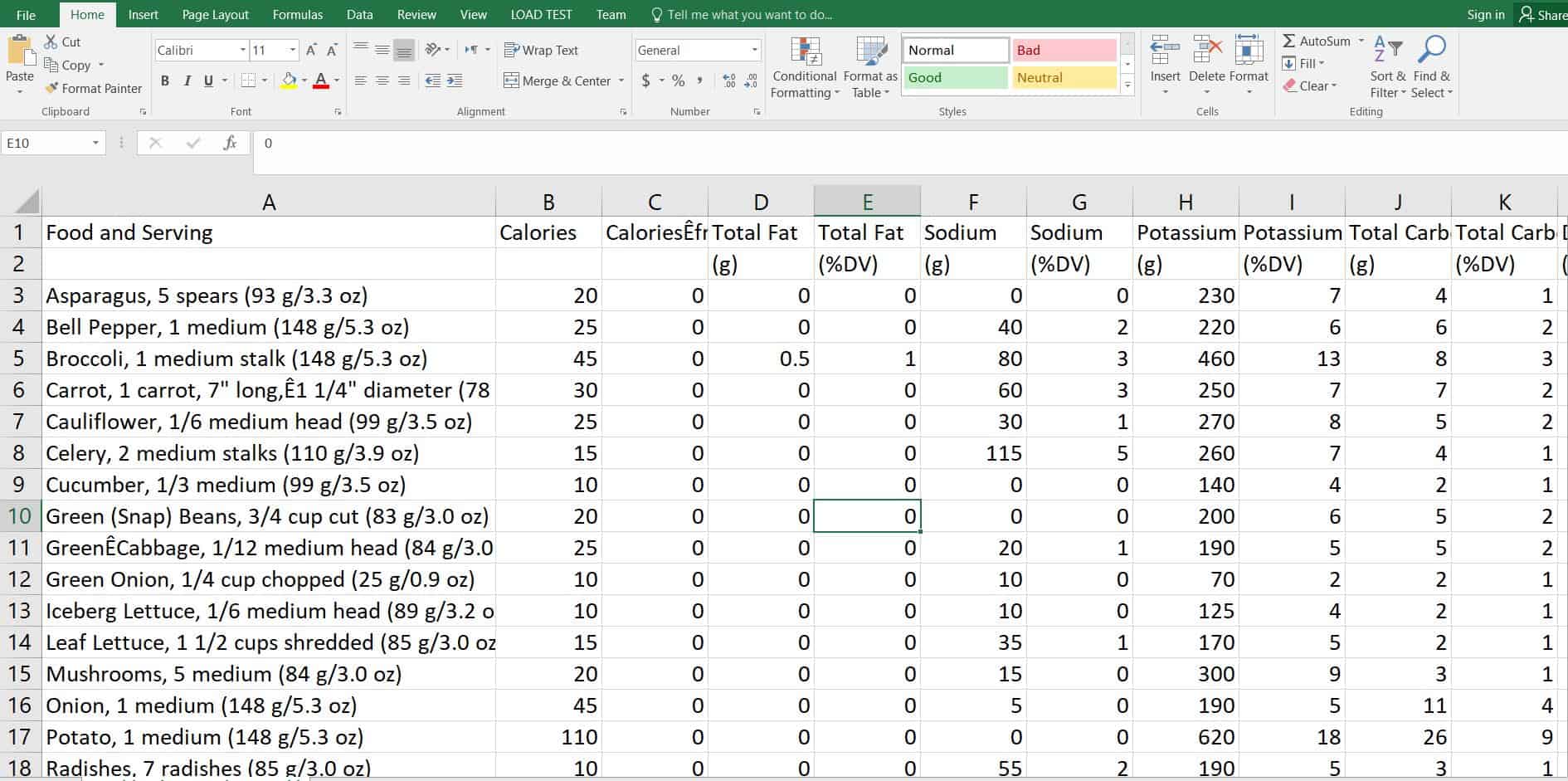The image size is (1568, 781).
Task: Open the font name Calibri dropdown
Action: pos(242,50)
